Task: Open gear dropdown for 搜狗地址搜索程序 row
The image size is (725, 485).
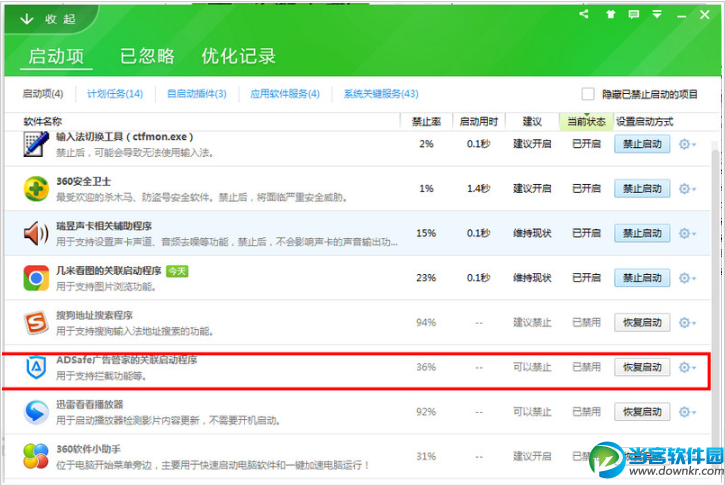Action: (687, 322)
